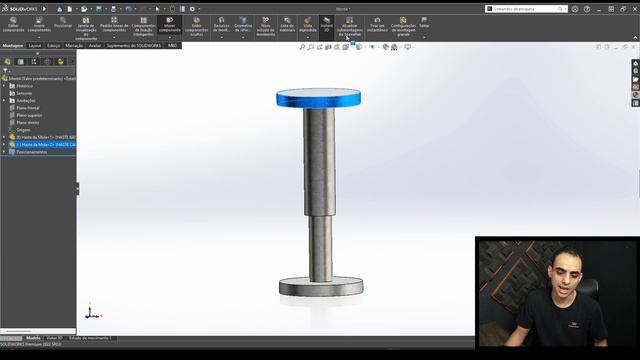Open Janela de visualização de componentes
The height and width of the screenshot is (360, 640).
(86, 29)
